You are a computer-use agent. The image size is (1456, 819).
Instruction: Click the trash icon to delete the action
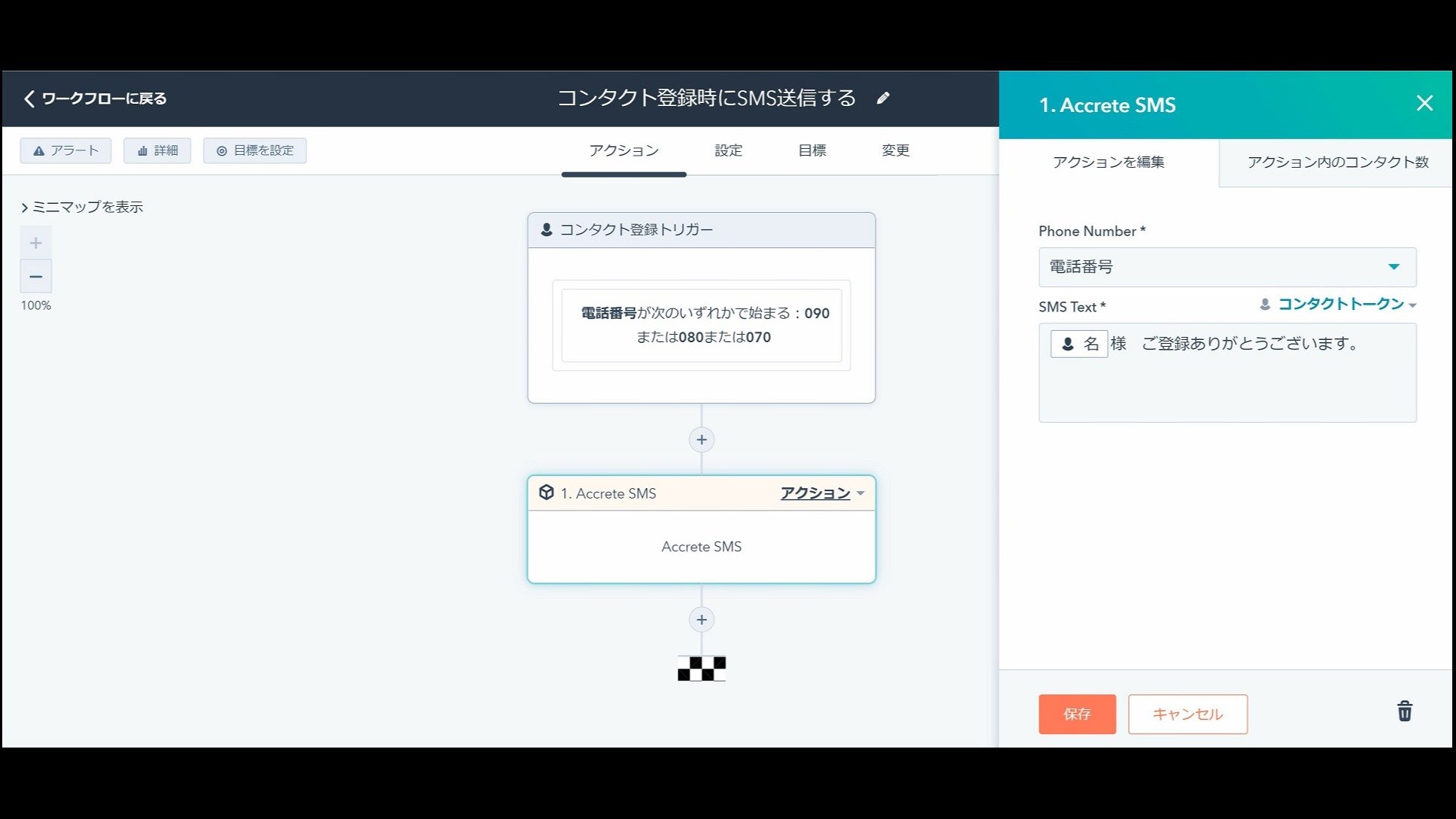pyautogui.click(x=1404, y=711)
